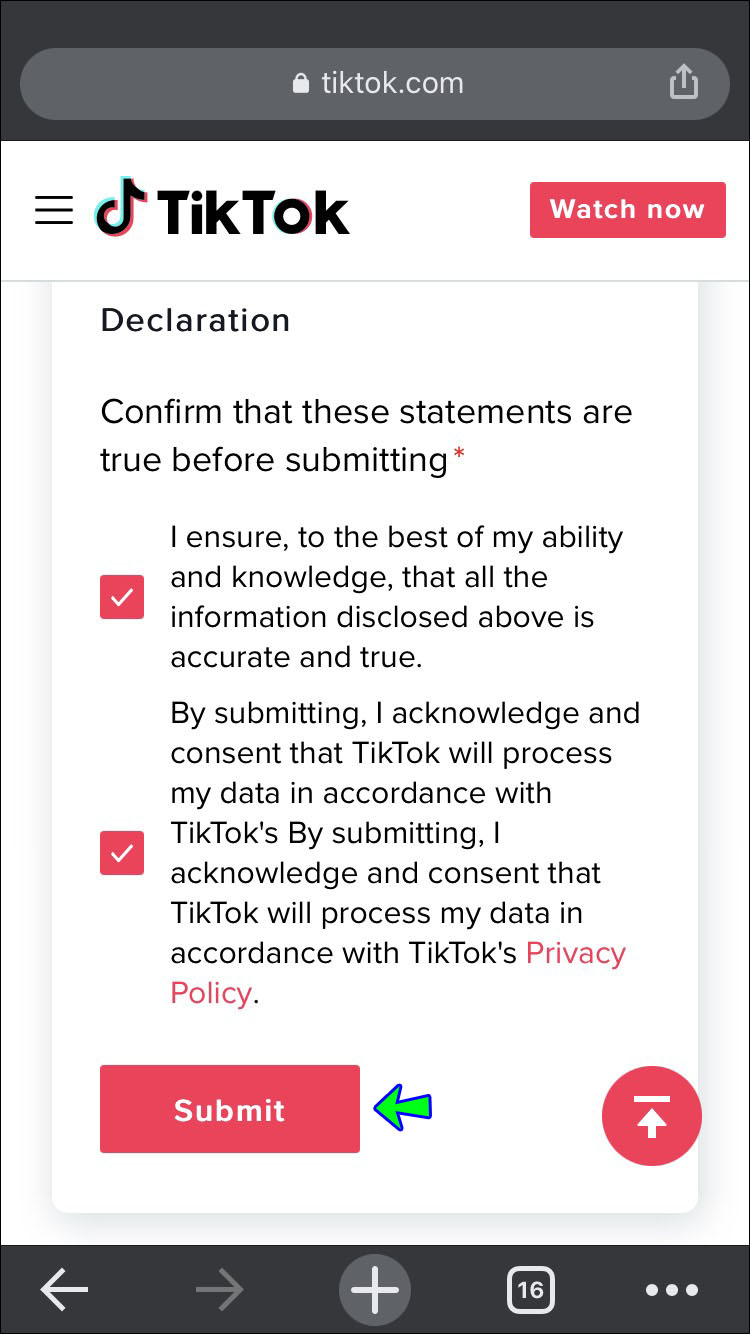Image resolution: width=750 pixels, height=1334 pixels.
Task: Tap the share icon in address bar
Action: 683,83
